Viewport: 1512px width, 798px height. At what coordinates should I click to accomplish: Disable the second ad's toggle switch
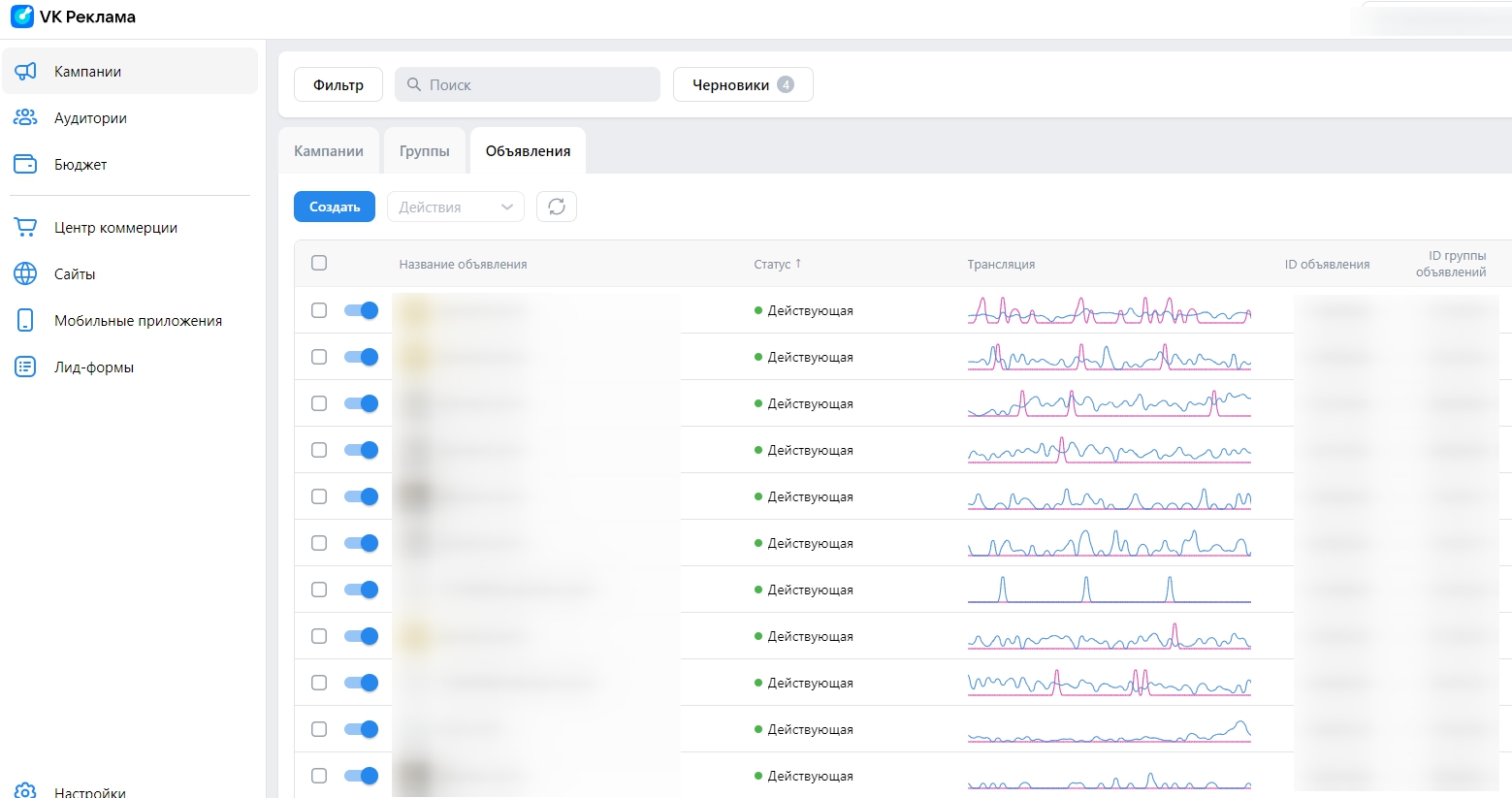(361, 357)
